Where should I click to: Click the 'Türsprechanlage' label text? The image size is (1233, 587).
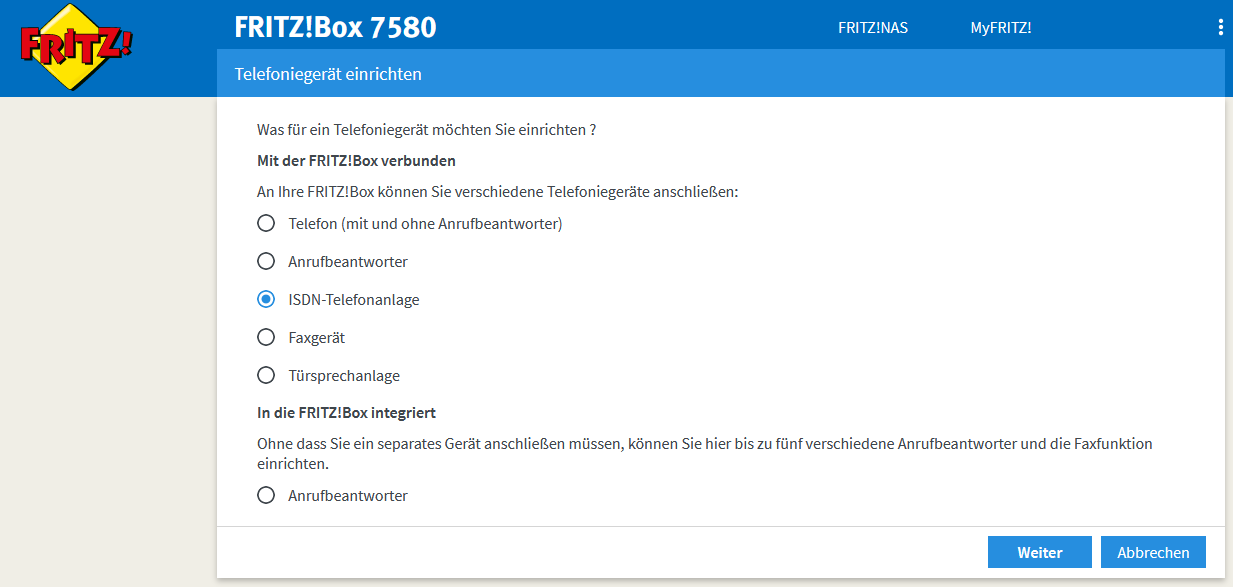coord(344,376)
